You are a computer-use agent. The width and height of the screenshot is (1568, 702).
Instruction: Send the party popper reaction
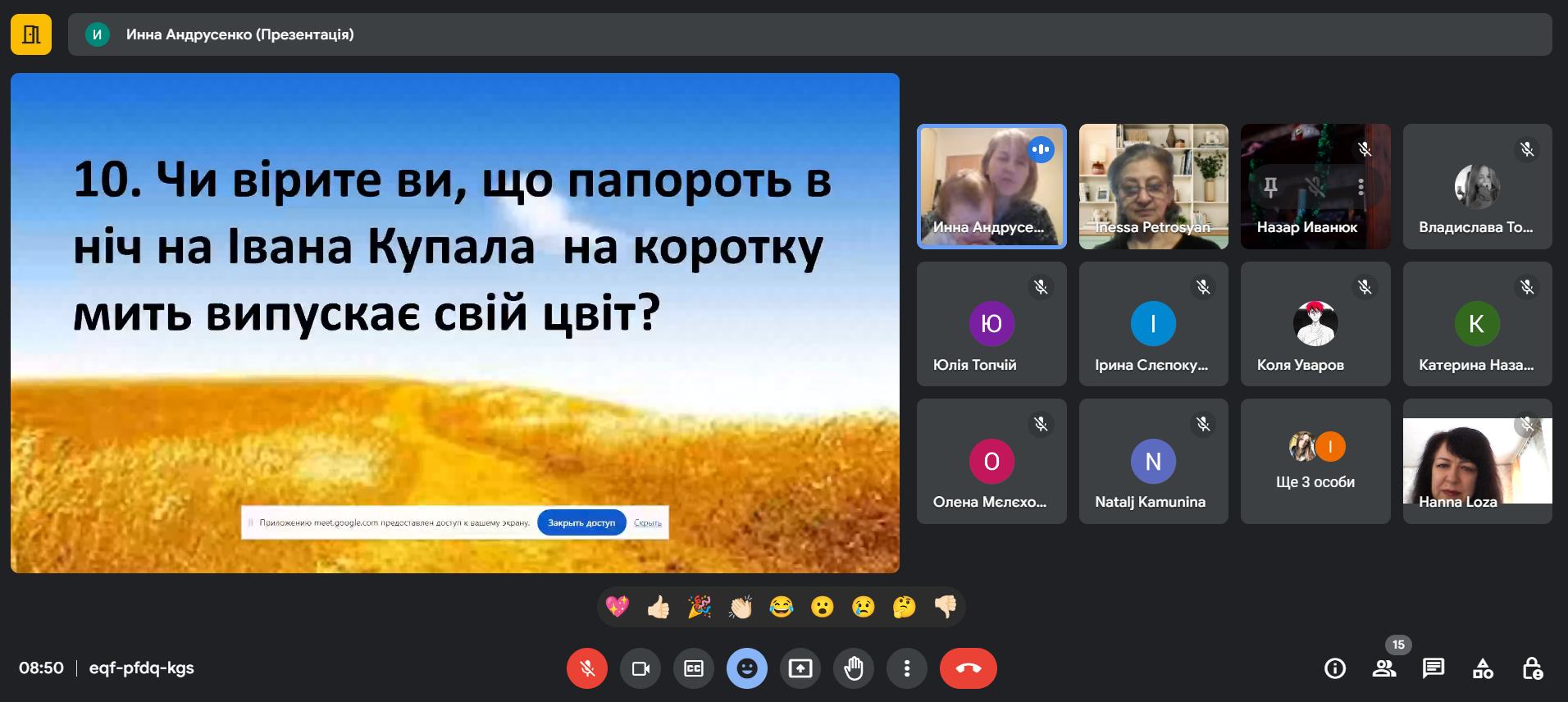coord(700,607)
